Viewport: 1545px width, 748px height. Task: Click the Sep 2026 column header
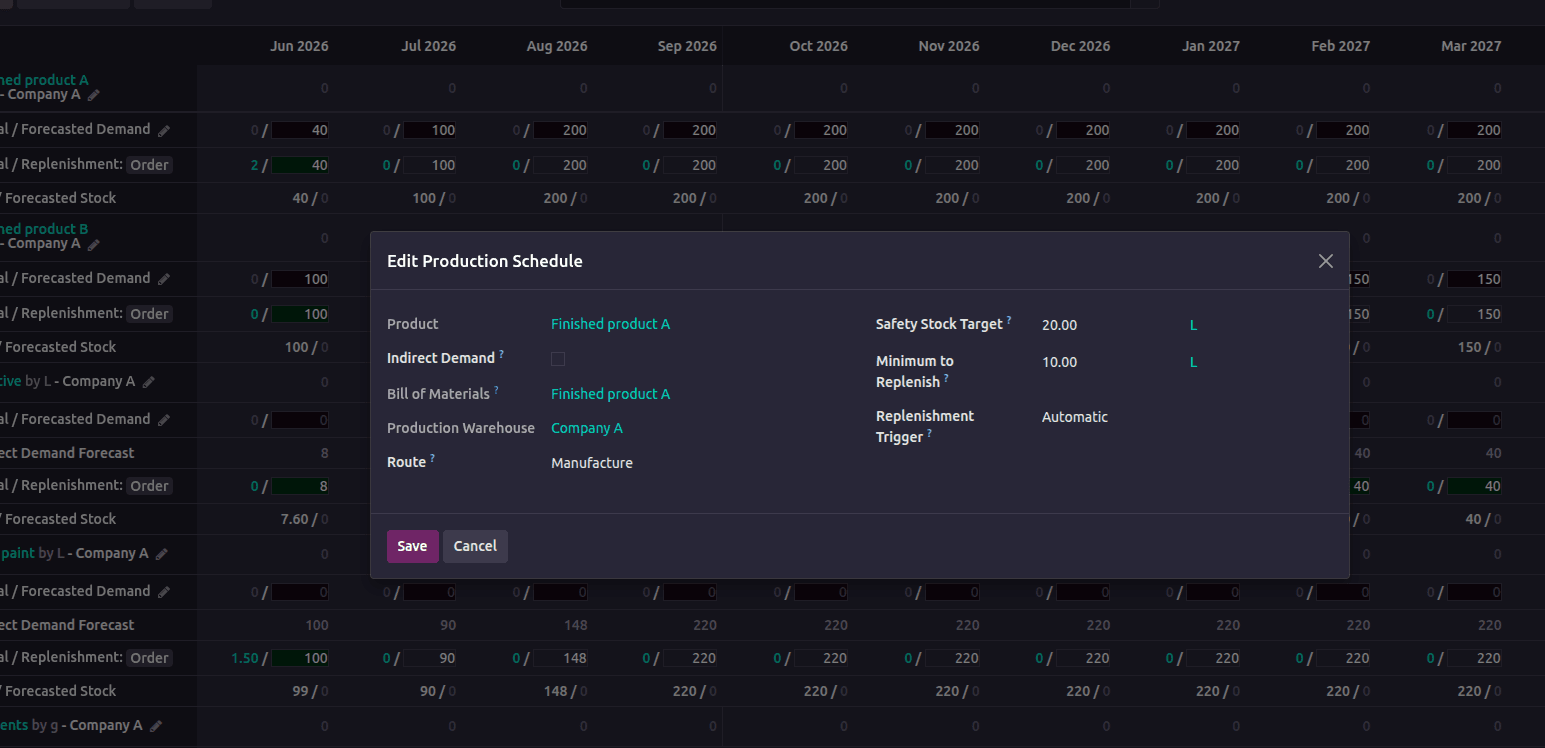pyautogui.click(x=687, y=46)
